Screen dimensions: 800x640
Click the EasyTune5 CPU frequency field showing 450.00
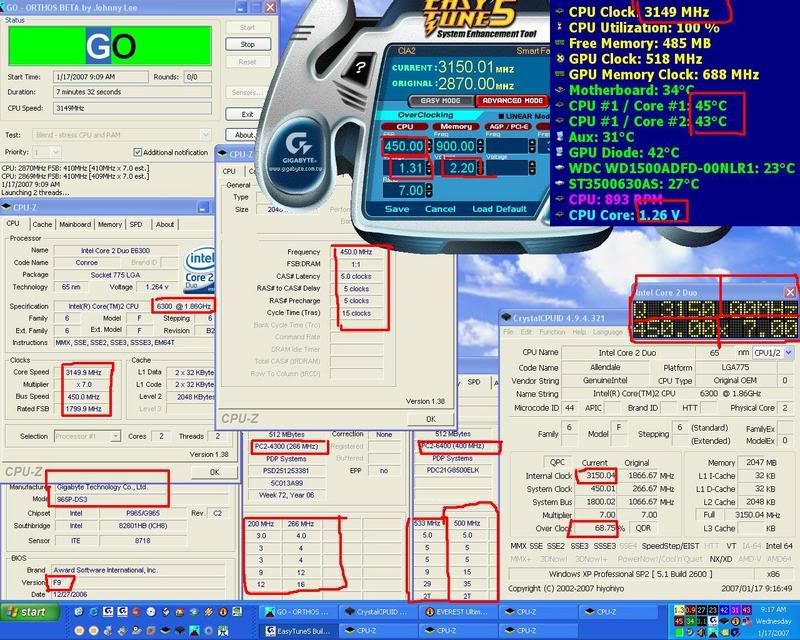404,146
